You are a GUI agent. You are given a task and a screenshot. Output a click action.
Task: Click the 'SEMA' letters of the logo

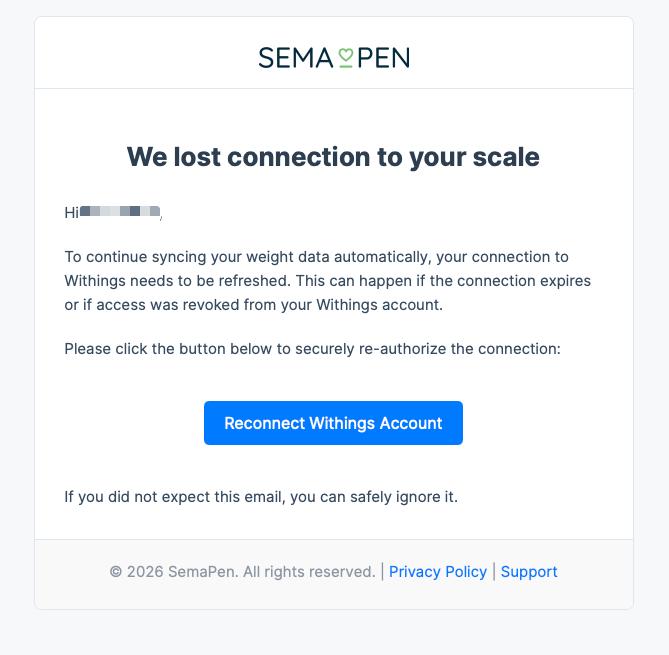[295, 58]
